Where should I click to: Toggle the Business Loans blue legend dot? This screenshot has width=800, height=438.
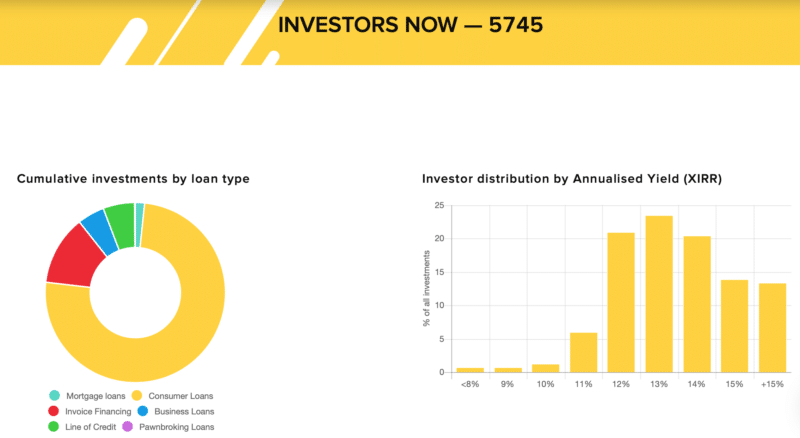point(143,410)
